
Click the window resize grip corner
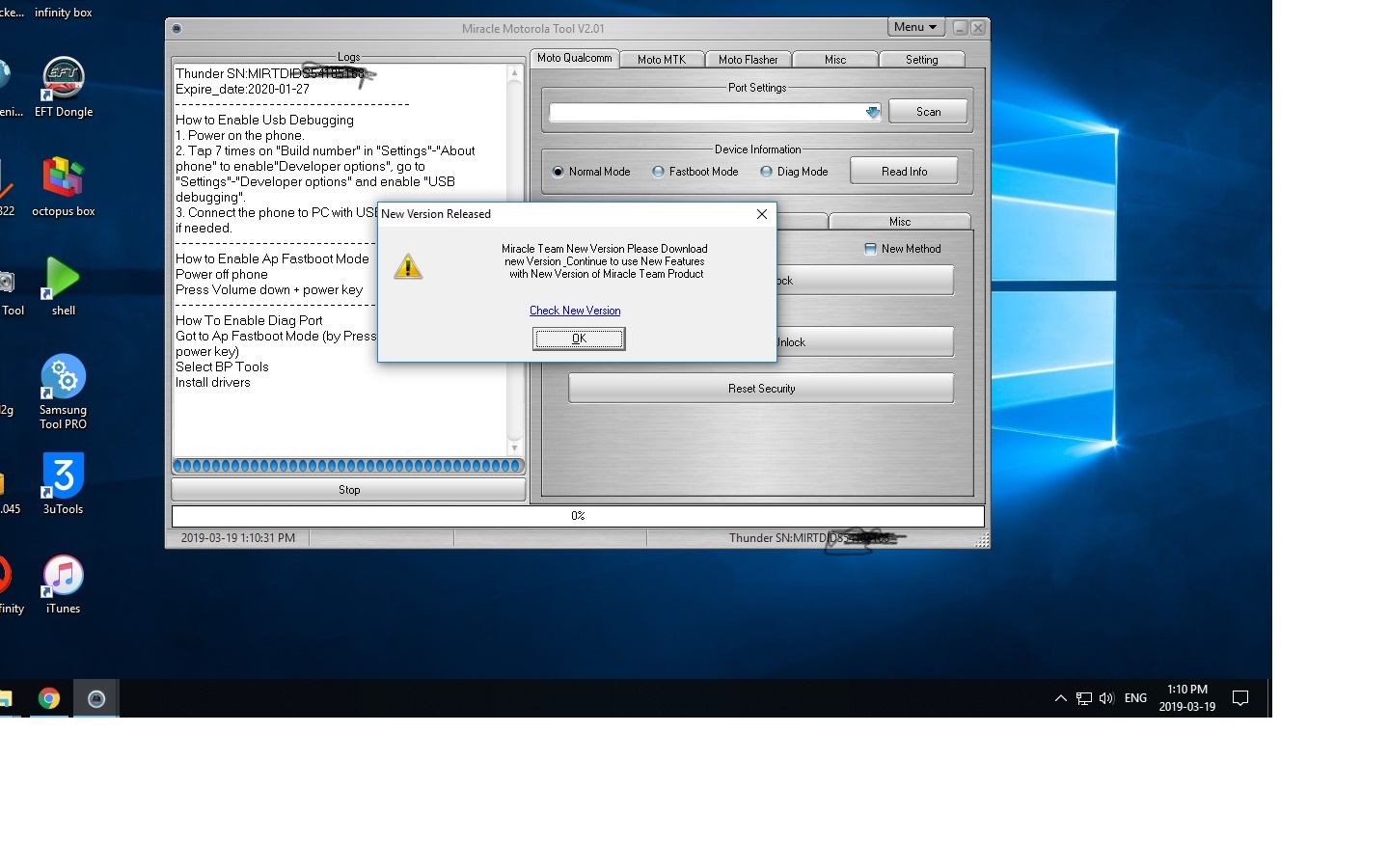(982, 541)
